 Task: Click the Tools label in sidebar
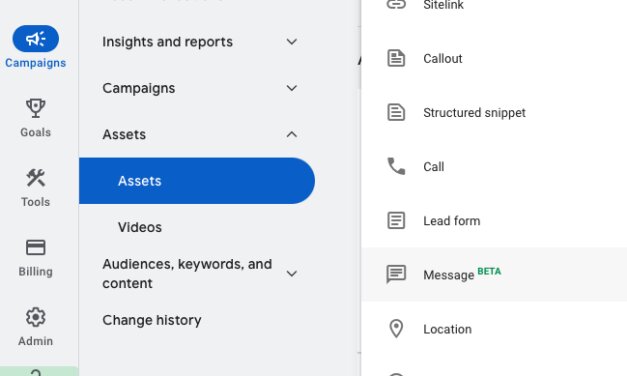36,202
